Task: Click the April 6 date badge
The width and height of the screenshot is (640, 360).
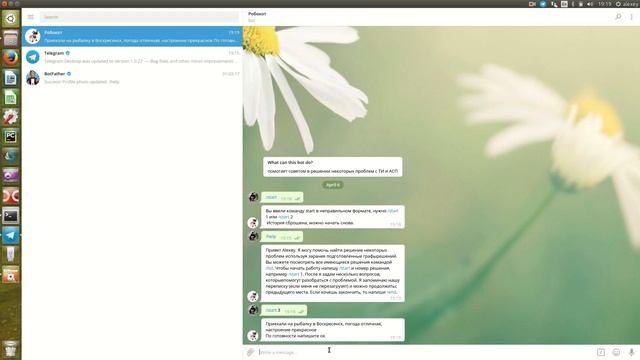Action: 333,185
